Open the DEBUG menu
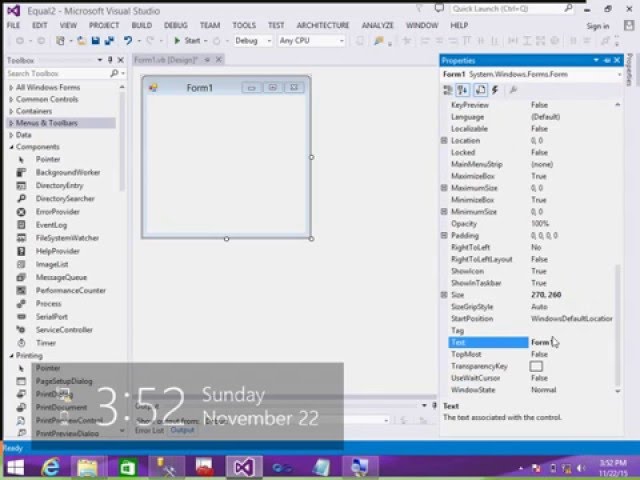This screenshot has width=640, height=480. click(x=176, y=25)
